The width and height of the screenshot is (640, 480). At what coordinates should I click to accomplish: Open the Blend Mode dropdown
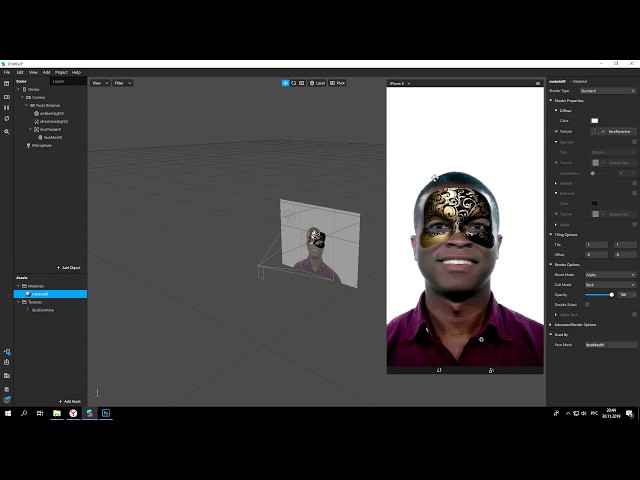[x=610, y=274]
